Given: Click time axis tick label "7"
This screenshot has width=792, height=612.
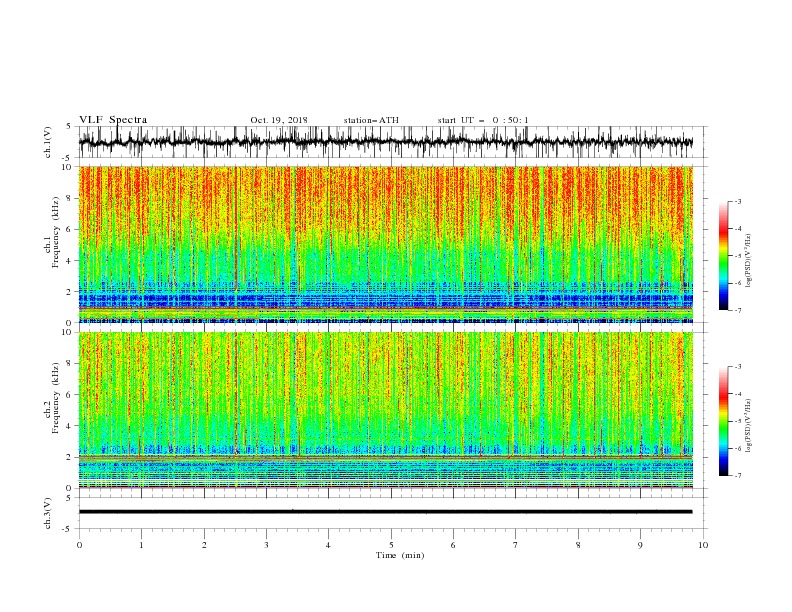Looking at the screenshot, I should [x=515, y=545].
